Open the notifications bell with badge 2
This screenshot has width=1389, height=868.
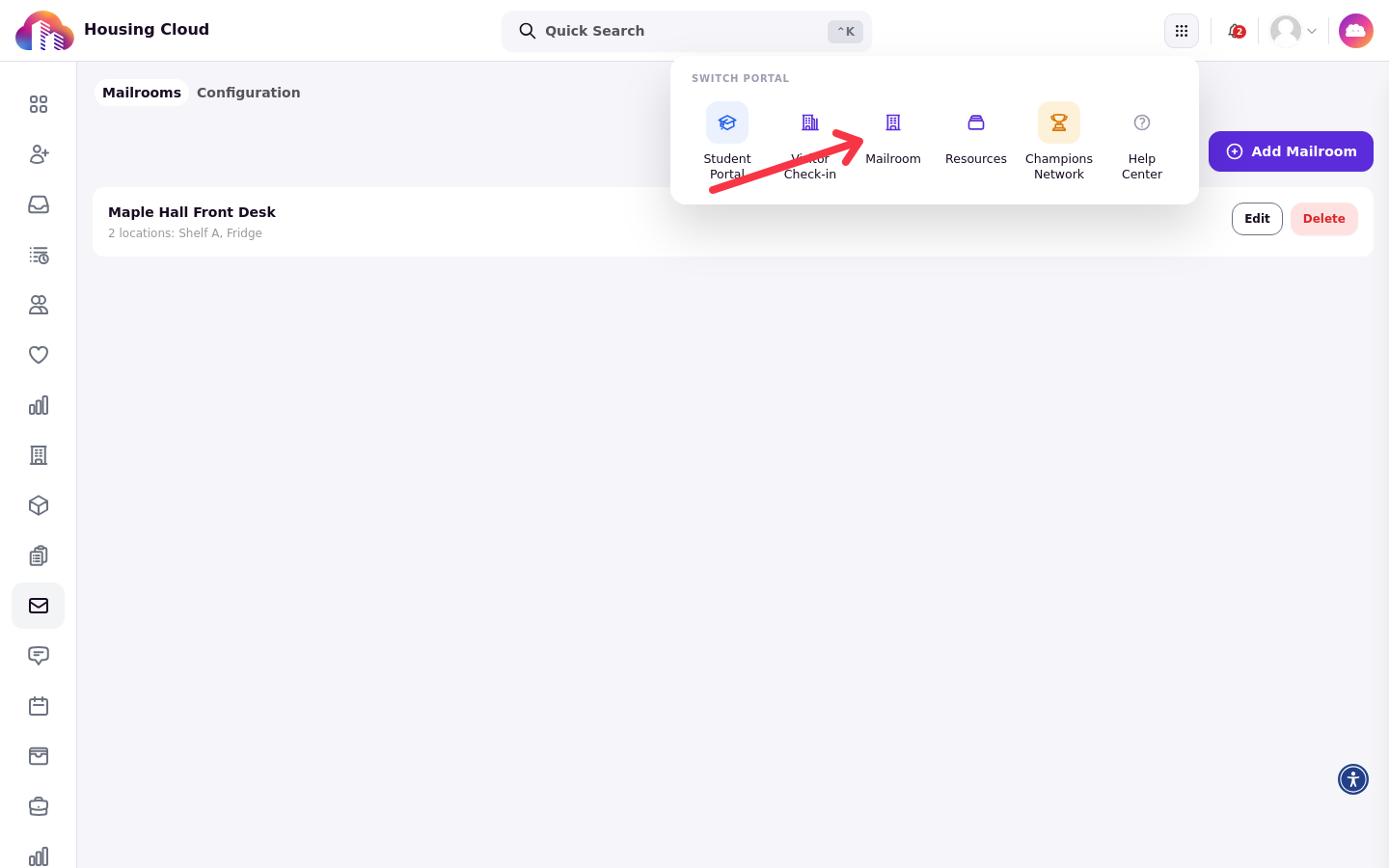coord(1236,31)
